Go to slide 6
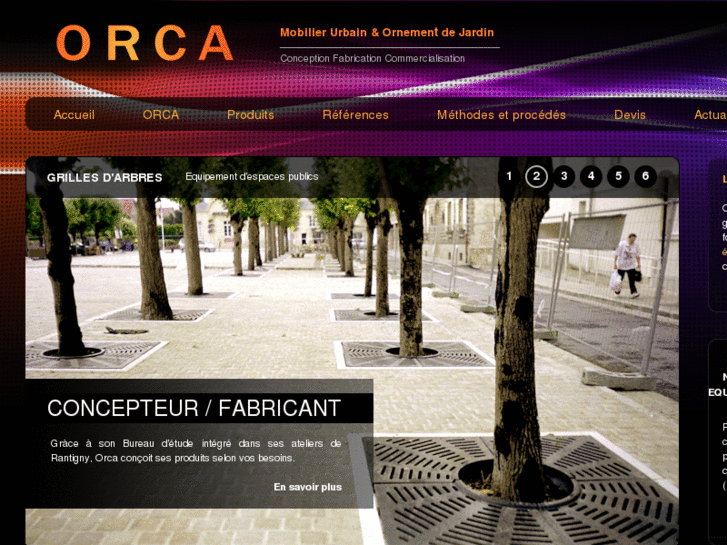 [645, 176]
